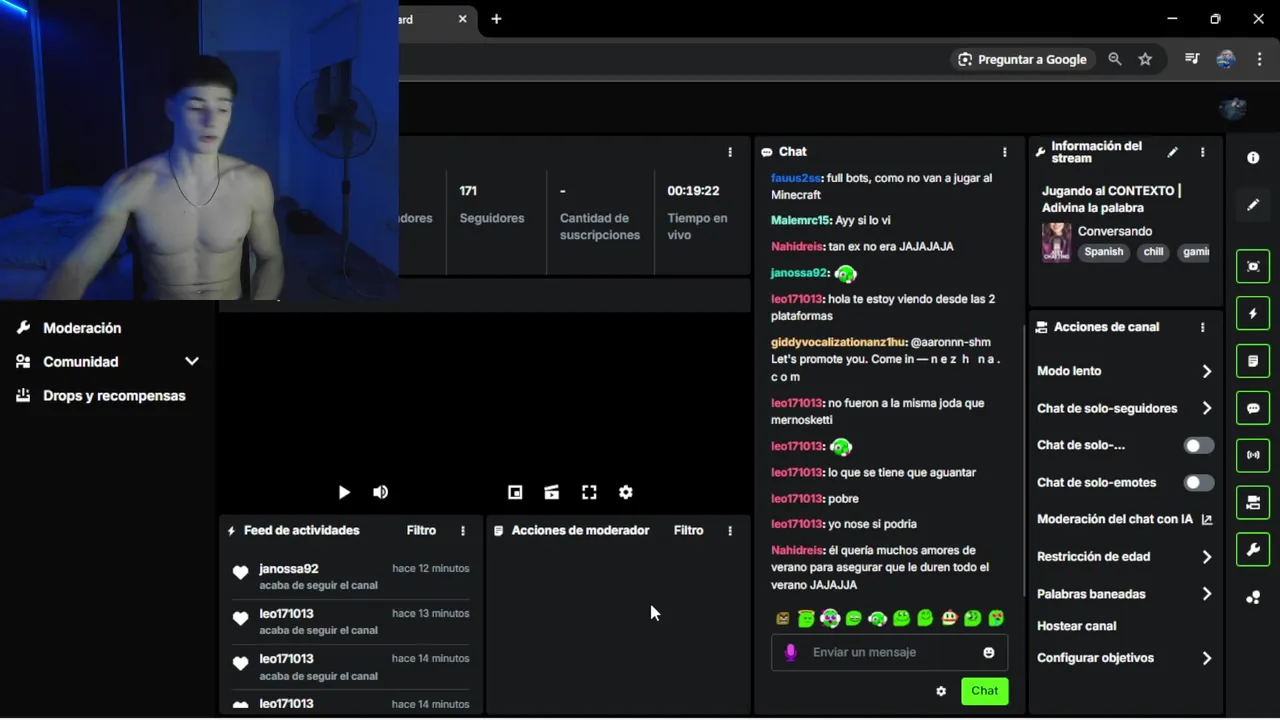Click janossa92 in activity feed
This screenshot has height=720, width=1280.
point(289,569)
